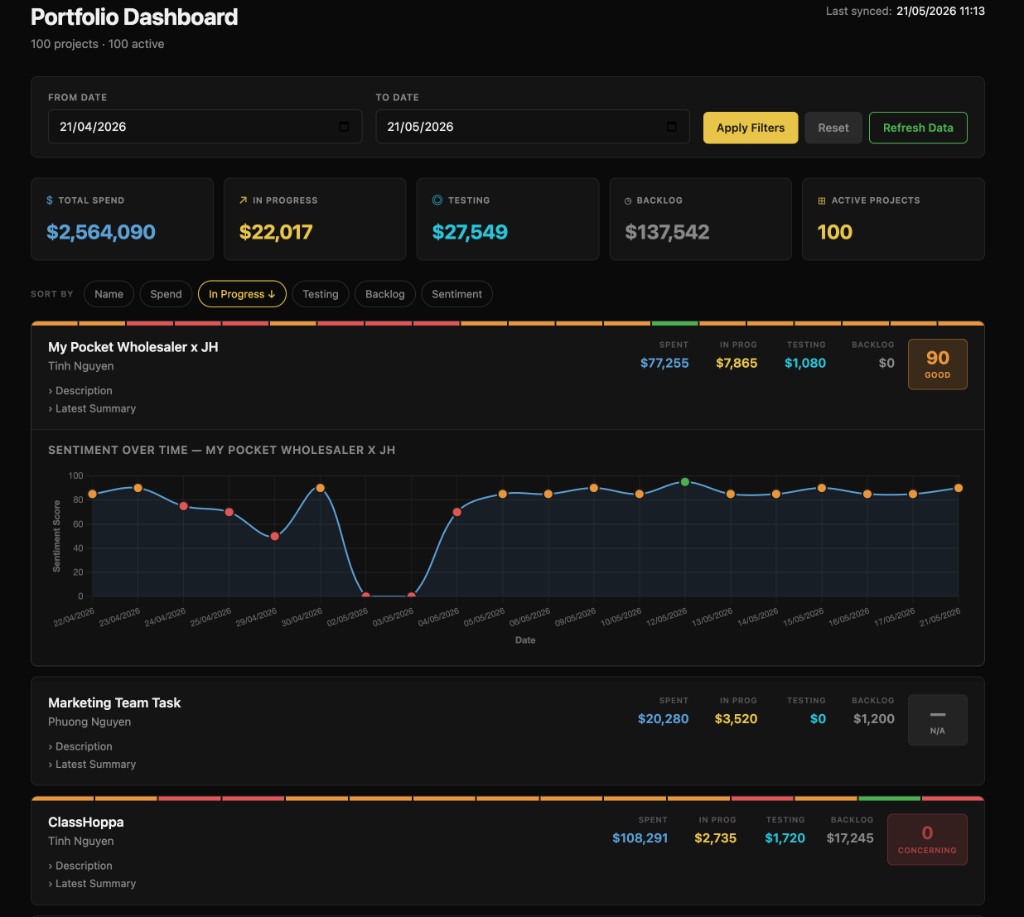Open the My Pocket Wholesaler x JH project title
Screen dimensions: 1024x917
[133, 347]
